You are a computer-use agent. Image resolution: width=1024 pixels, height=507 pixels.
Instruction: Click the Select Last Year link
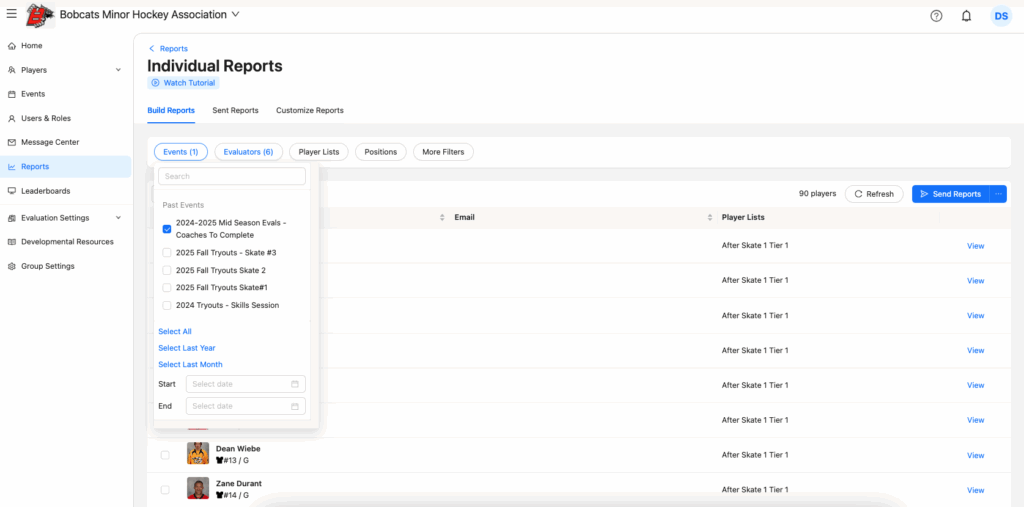click(x=186, y=348)
